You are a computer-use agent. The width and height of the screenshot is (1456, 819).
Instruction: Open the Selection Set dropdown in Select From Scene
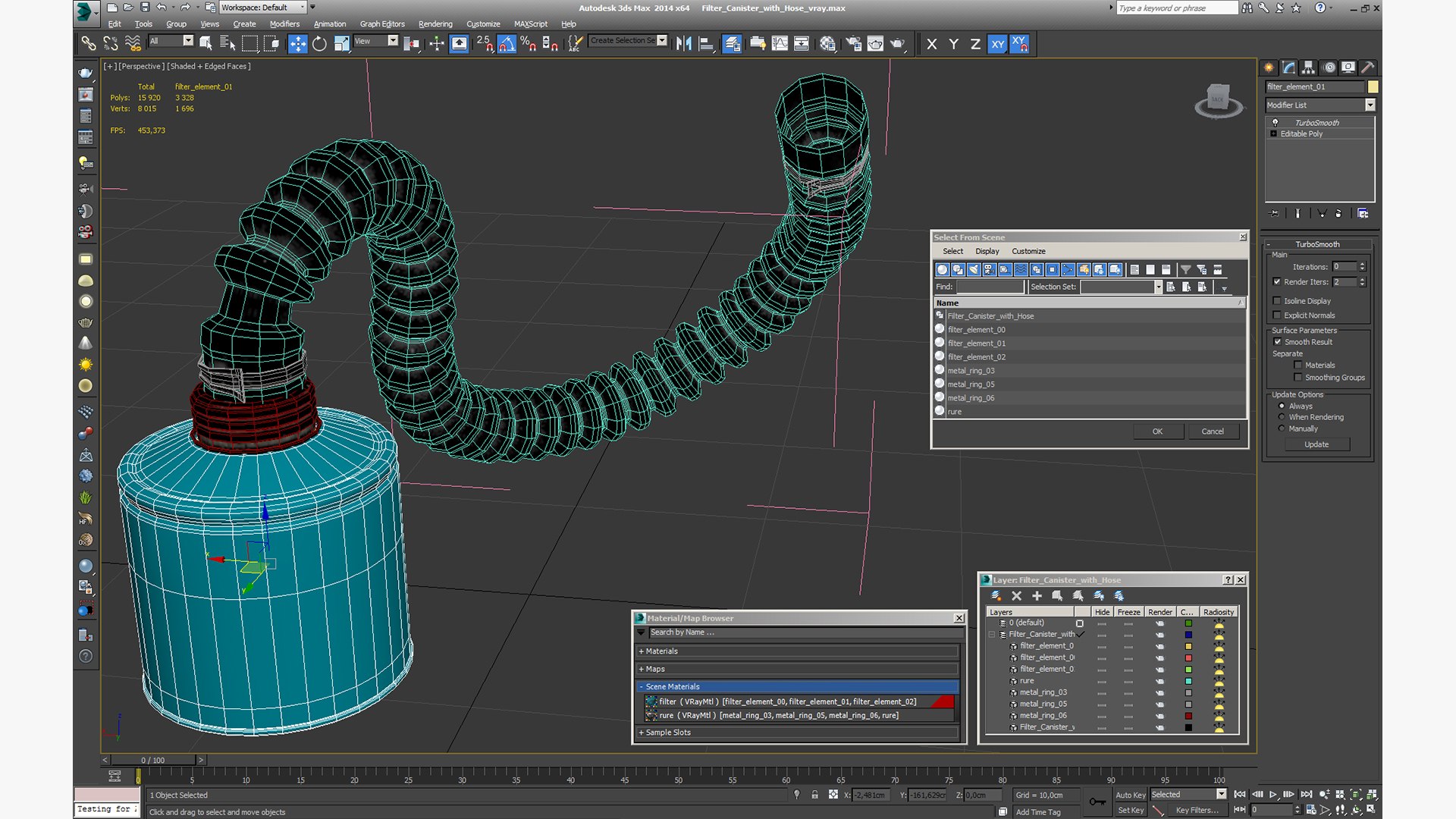1158,287
